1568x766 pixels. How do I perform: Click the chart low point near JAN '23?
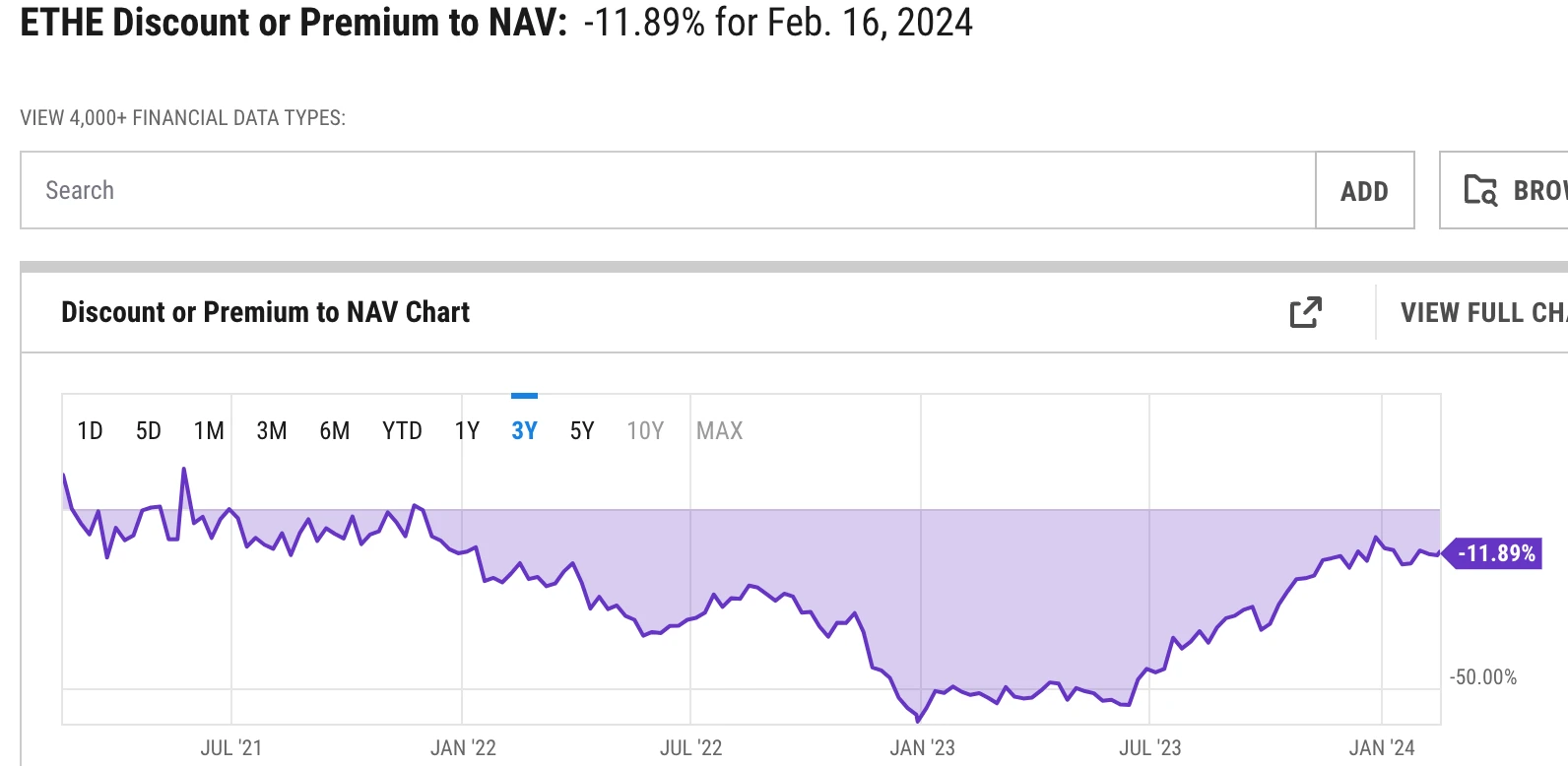pyautogui.click(x=918, y=720)
